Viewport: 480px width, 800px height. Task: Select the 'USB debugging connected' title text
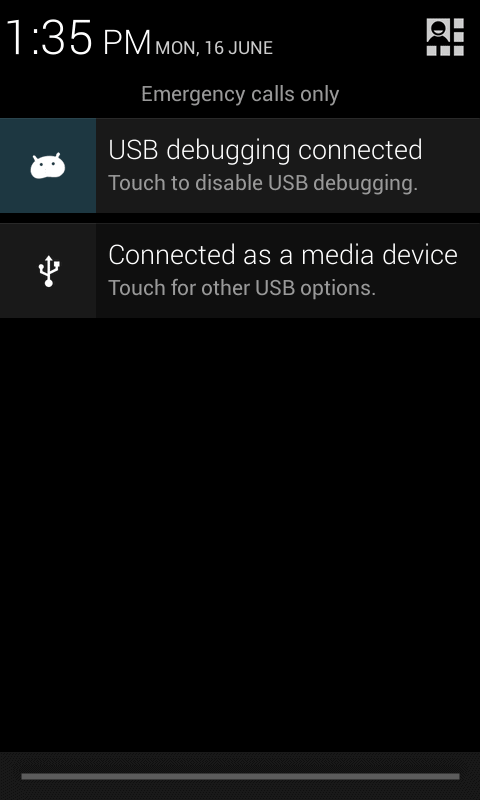265,150
